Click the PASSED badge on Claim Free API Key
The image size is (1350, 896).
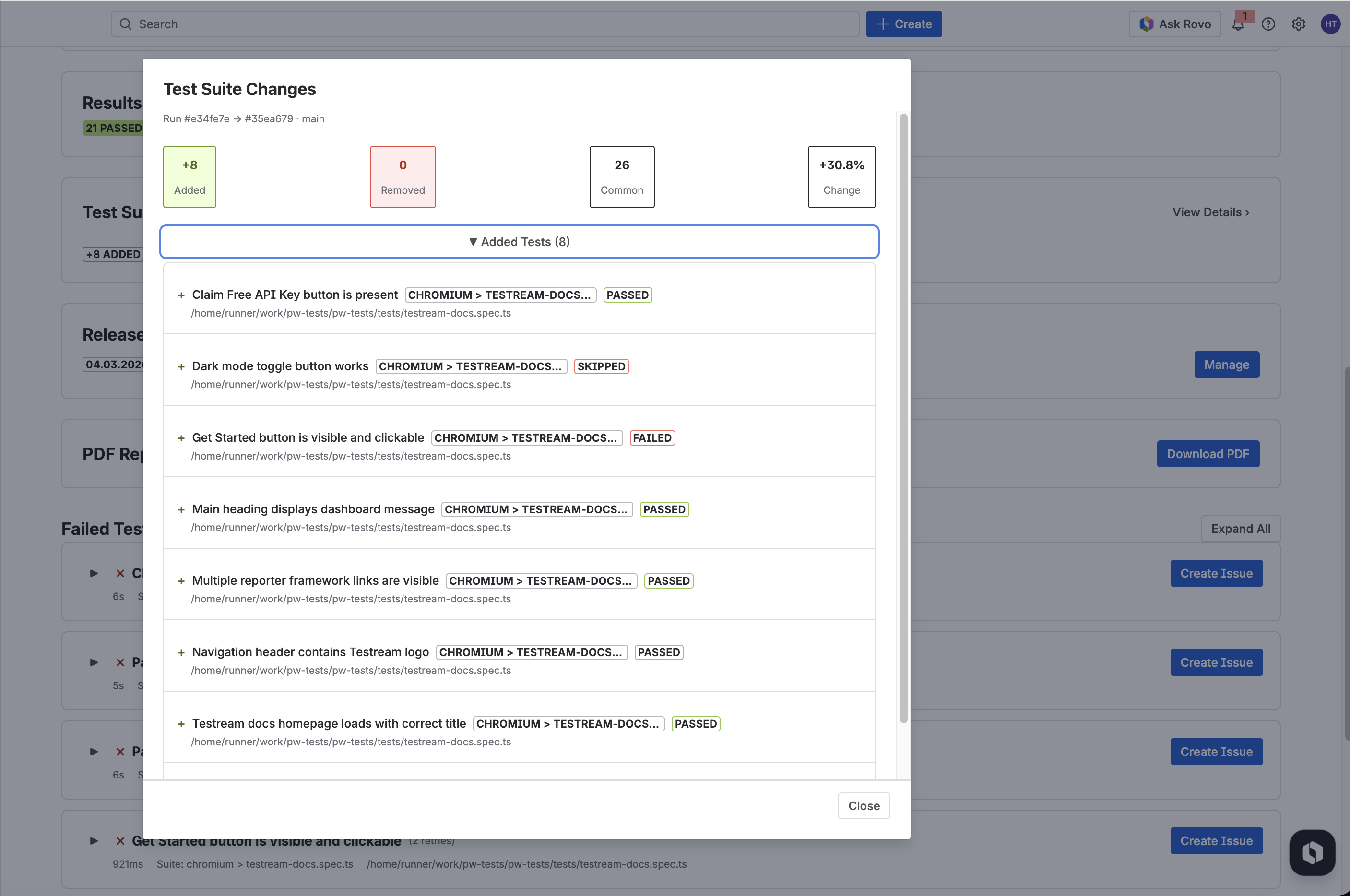click(x=628, y=295)
